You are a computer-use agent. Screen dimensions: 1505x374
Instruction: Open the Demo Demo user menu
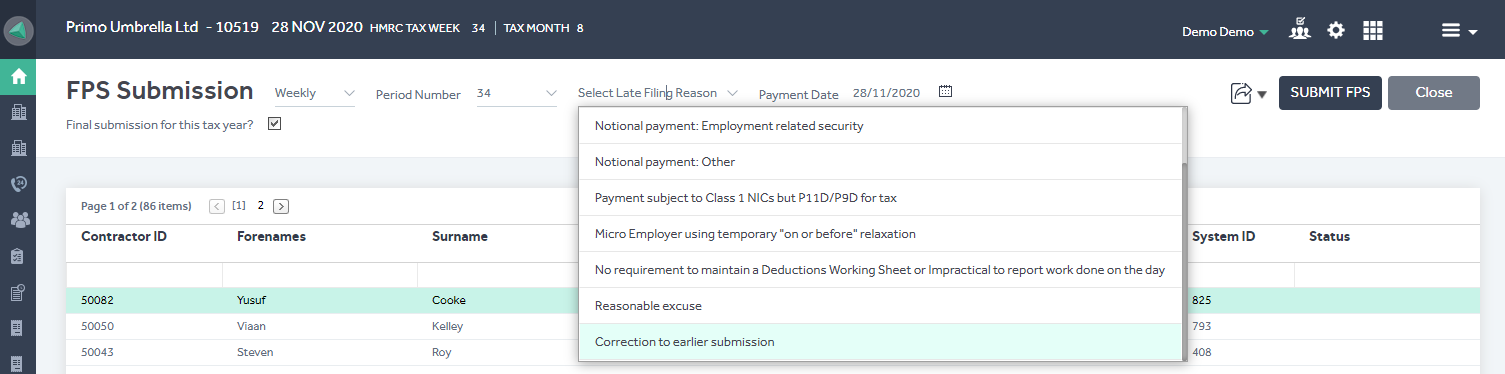(1225, 32)
